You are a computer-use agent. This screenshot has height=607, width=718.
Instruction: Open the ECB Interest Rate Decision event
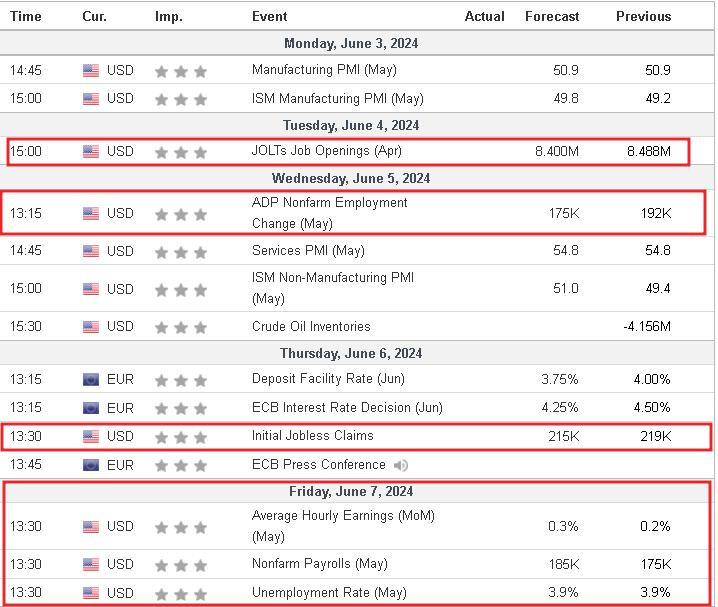[x=347, y=407]
